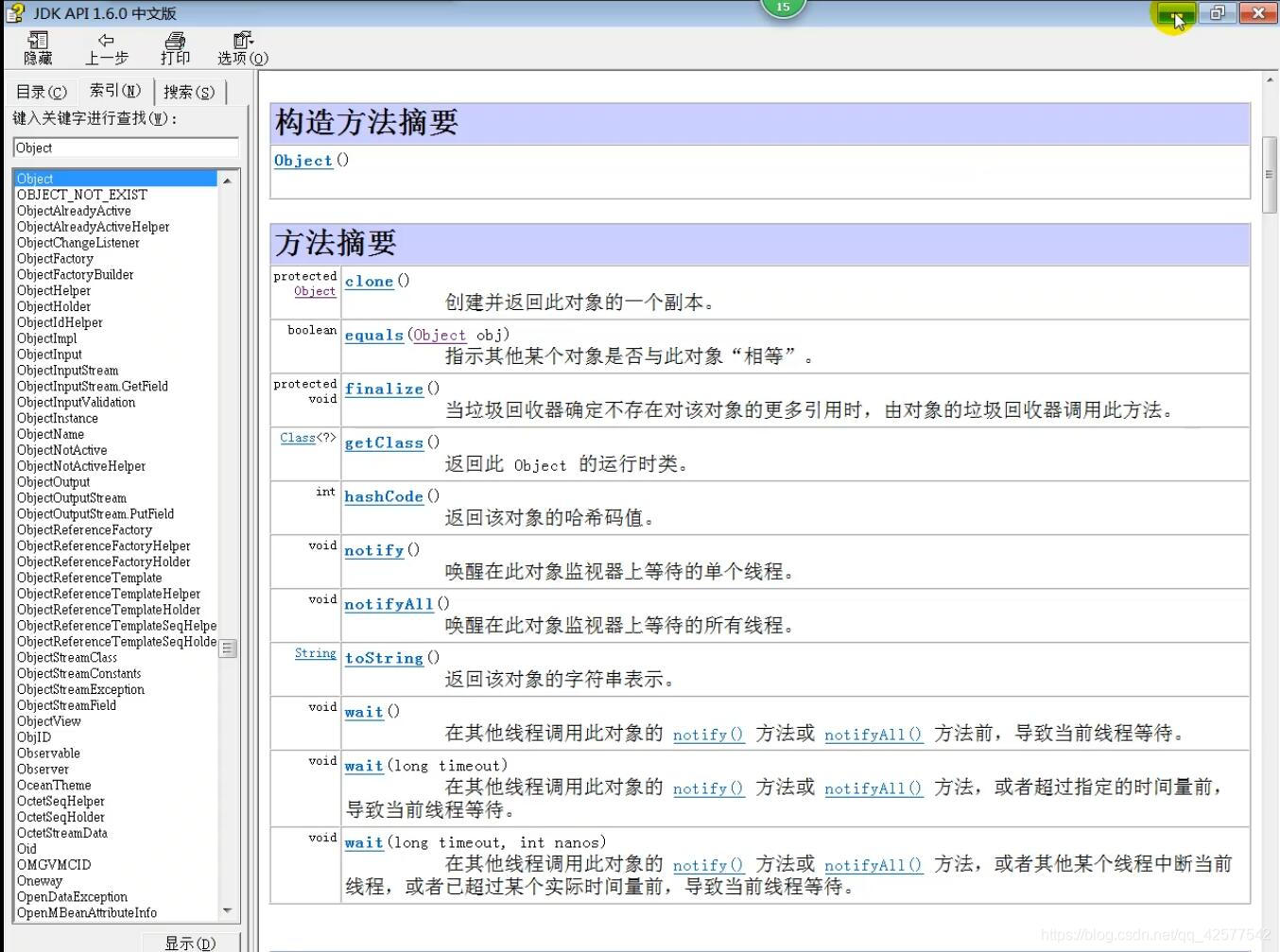
Task: Open the notifyAll() method name link
Action: click(389, 604)
